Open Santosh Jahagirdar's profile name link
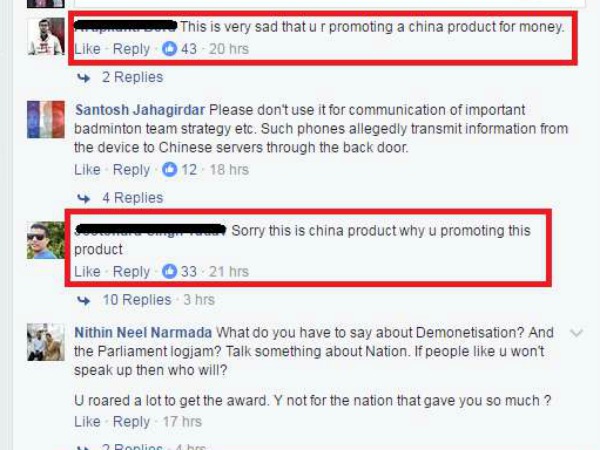The width and height of the screenshot is (600, 450). pyautogui.click(x=140, y=110)
